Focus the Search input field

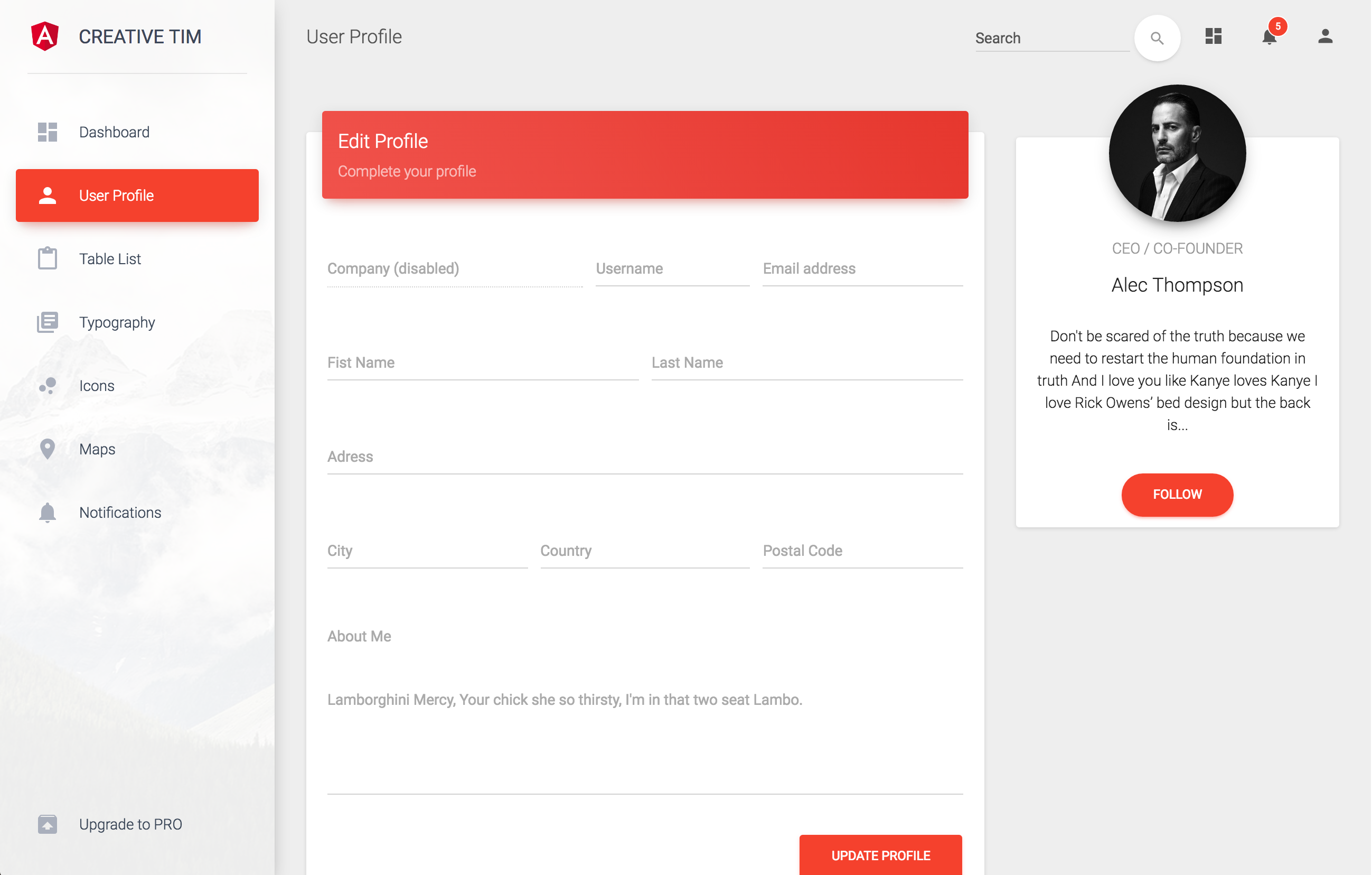pyautogui.click(x=1051, y=38)
